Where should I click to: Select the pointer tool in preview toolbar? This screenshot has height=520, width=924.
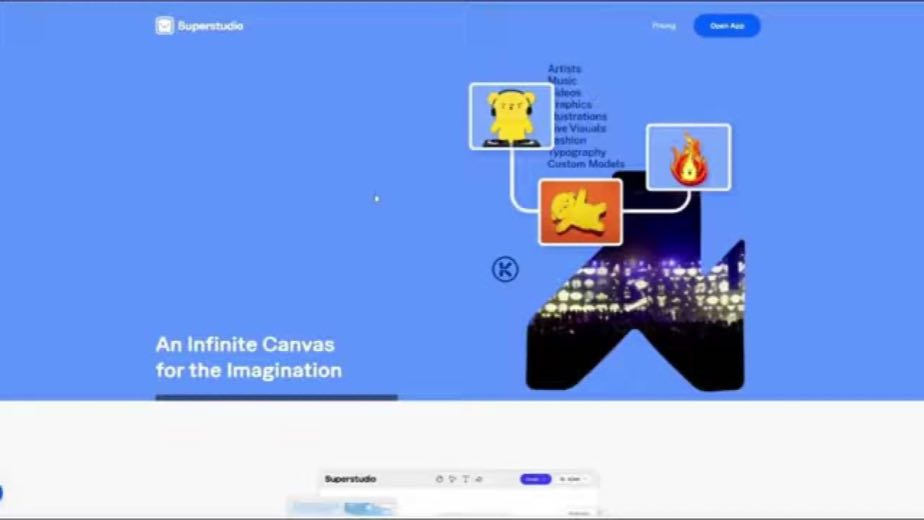[x=452, y=479]
